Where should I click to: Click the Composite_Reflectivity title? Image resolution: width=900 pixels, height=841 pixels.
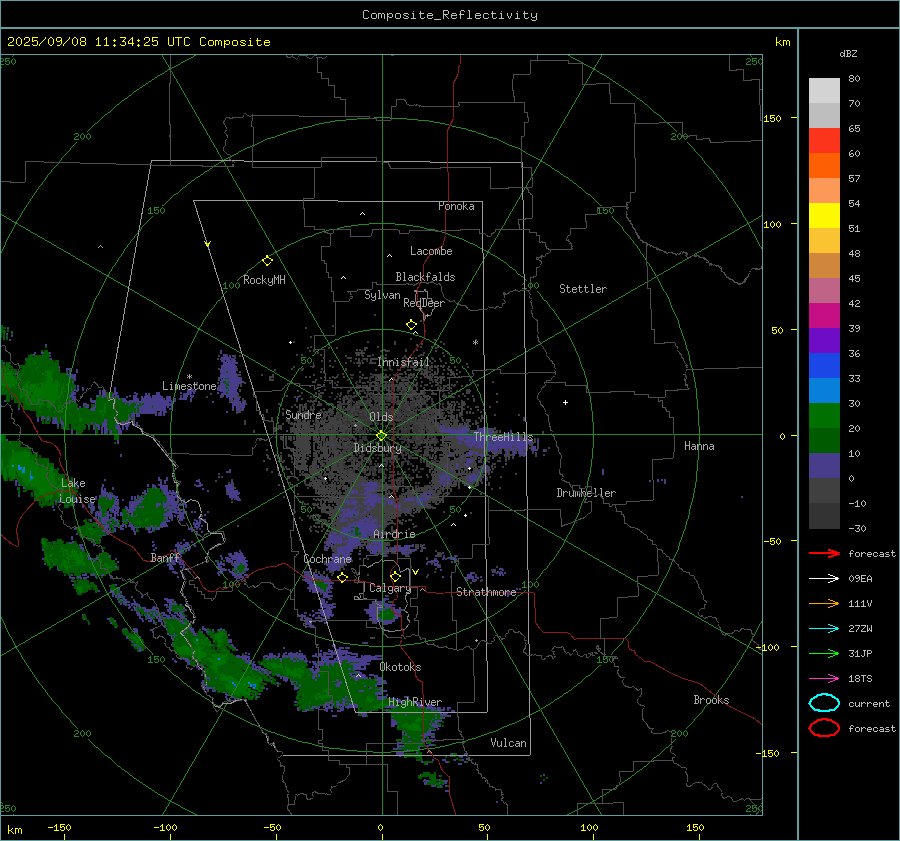450,15
